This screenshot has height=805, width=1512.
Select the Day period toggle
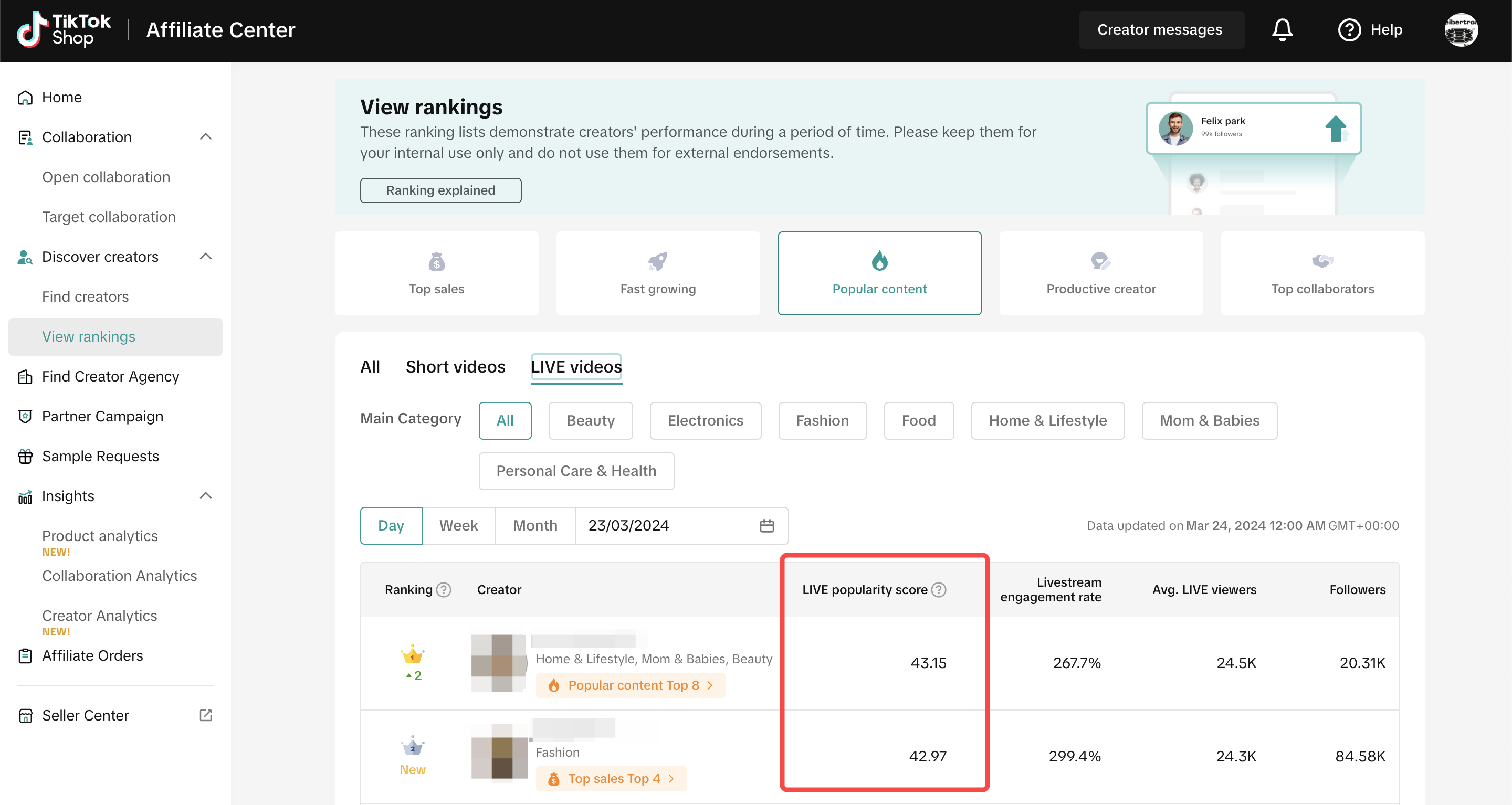pyautogui.click(x=391, y=526)
